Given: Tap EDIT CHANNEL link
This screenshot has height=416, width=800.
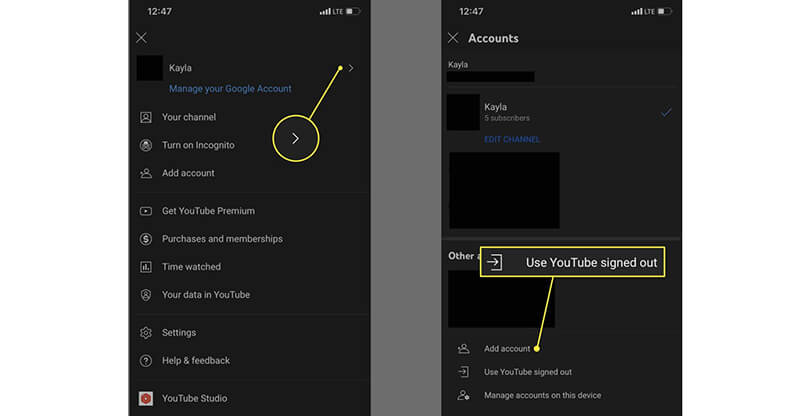Looking at the screenshot, I should pyautogui.click(x=512, y=139).
